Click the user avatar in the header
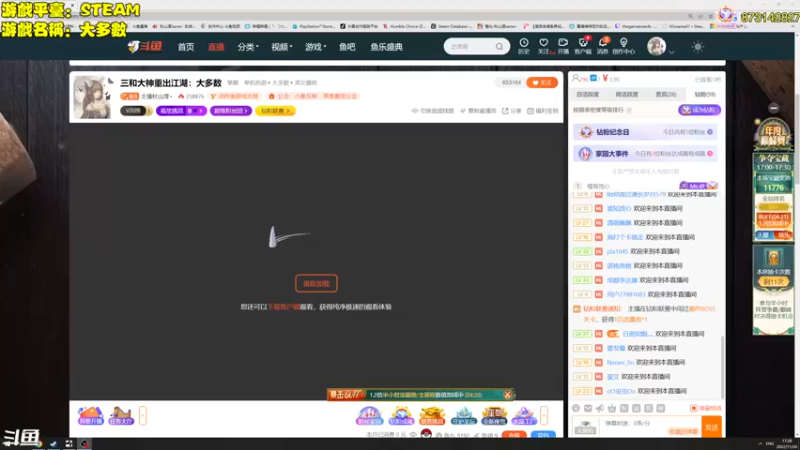This screenshot has width=800, height=450. click(656, 46)
